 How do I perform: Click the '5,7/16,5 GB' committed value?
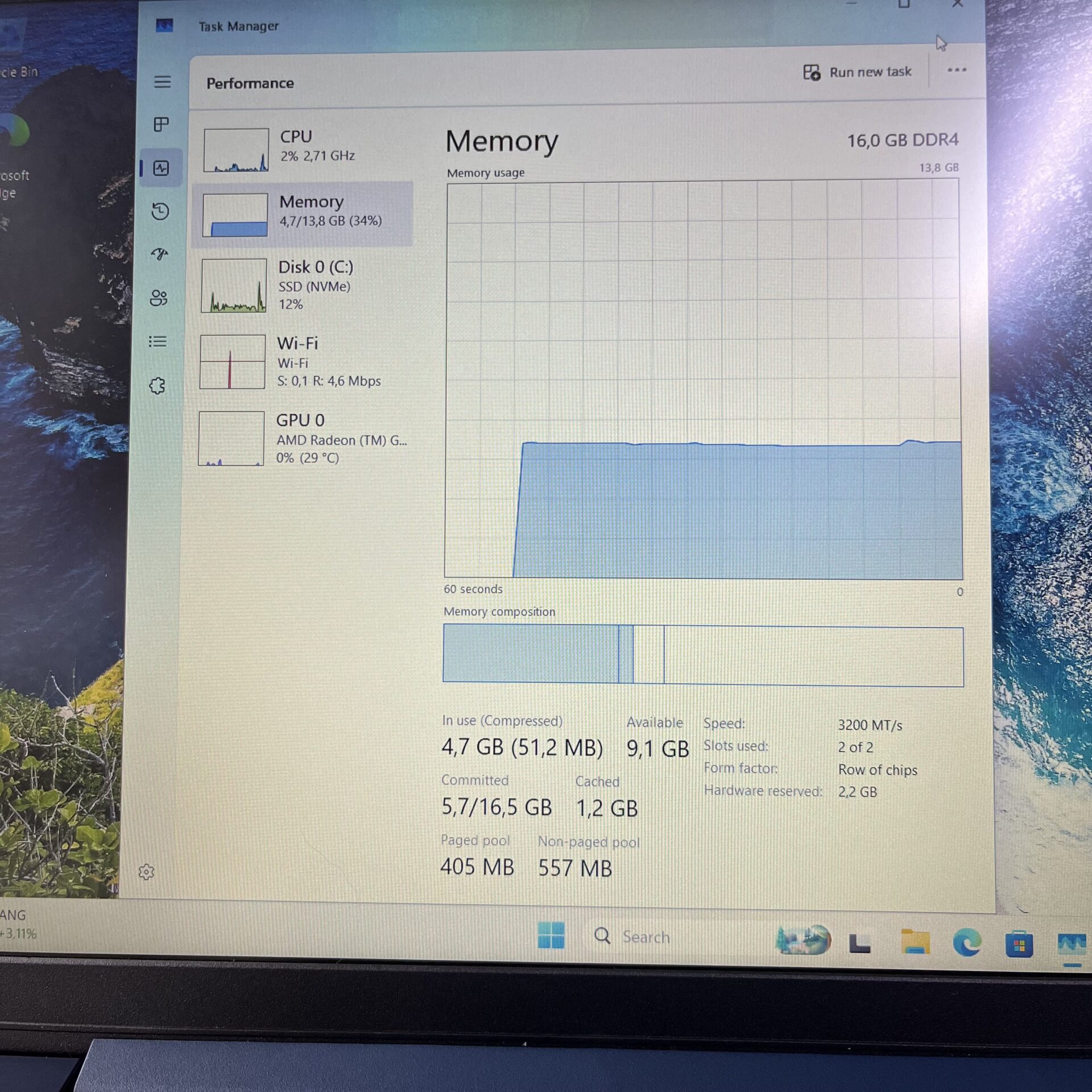[497, 807]
